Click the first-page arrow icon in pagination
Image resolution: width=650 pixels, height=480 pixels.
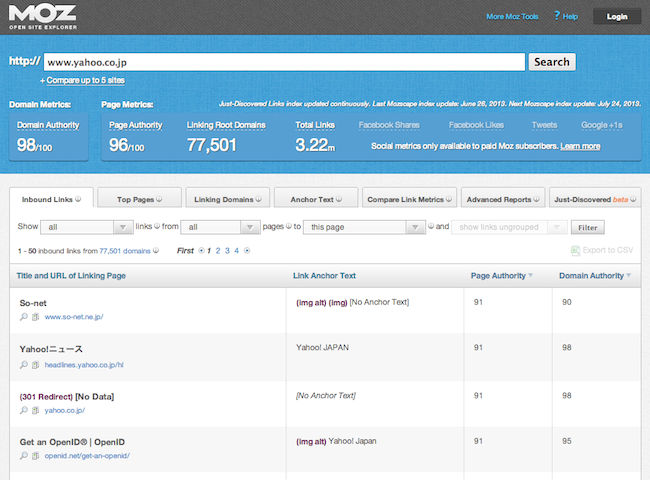201,250
